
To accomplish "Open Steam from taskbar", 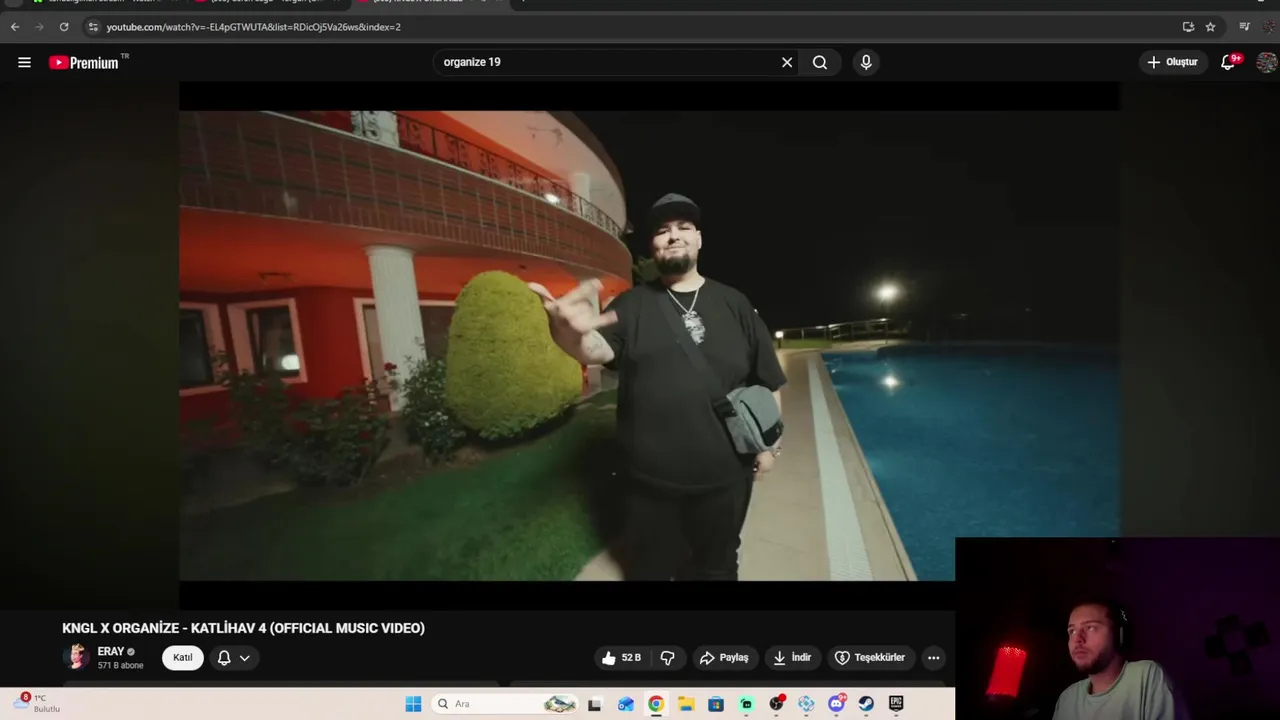I will tap(866, 704).
